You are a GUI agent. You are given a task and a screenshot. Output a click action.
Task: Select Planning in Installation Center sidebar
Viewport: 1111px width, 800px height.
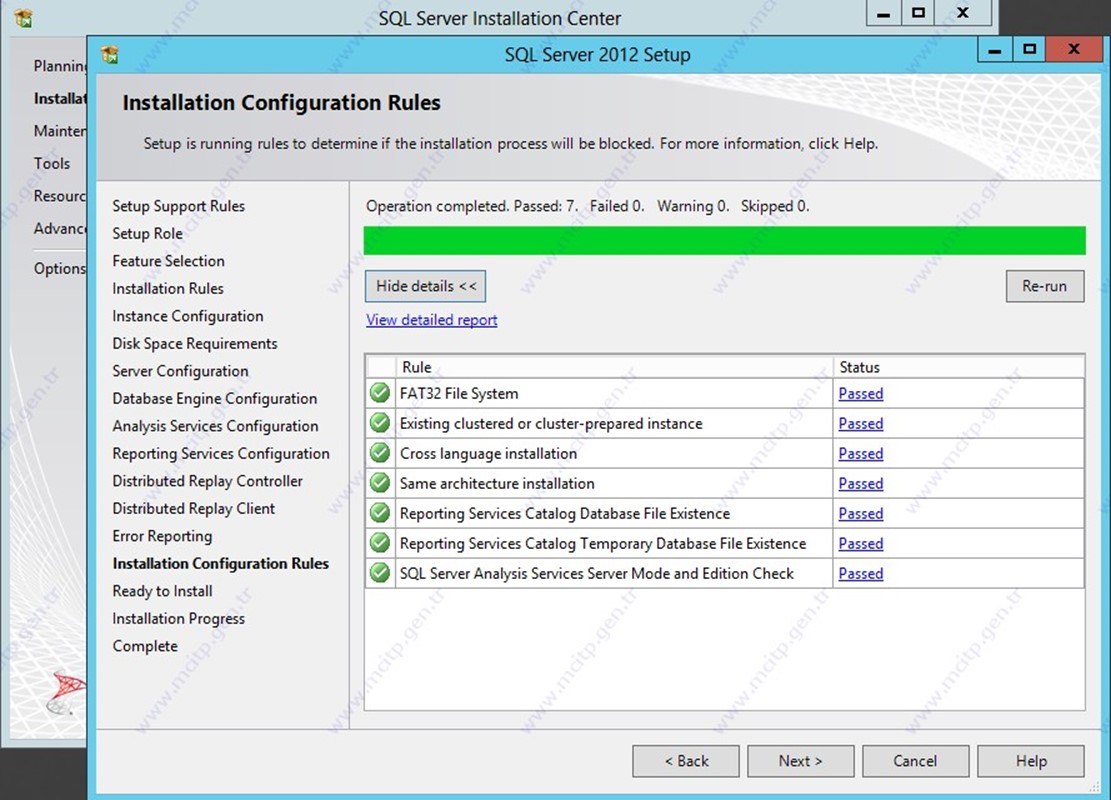[60, 66]
